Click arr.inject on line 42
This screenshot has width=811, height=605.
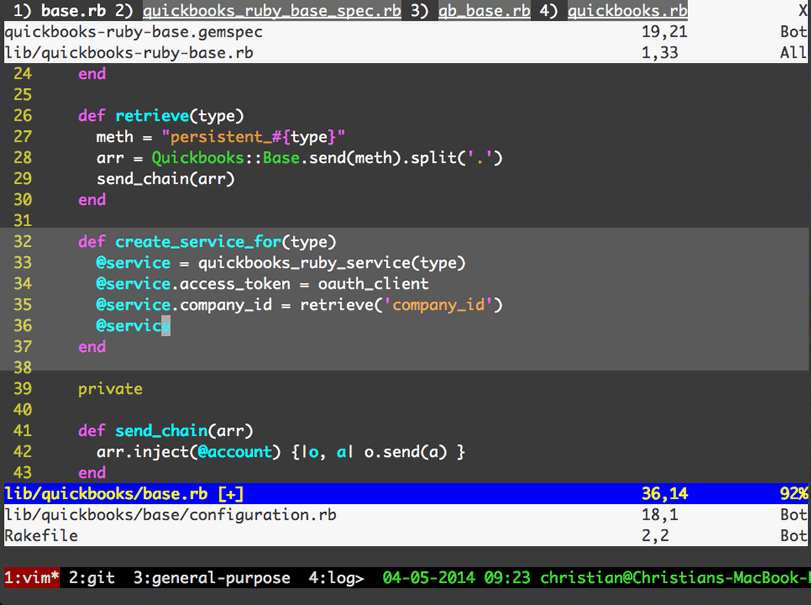(x=142, y=452)
